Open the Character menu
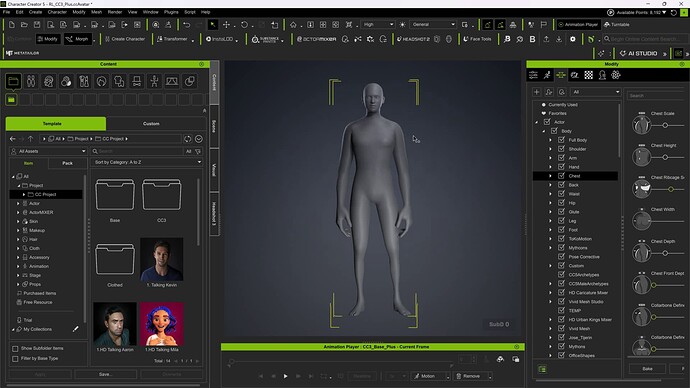This screenshot has width=690, height=388. (x=57, y=12)
